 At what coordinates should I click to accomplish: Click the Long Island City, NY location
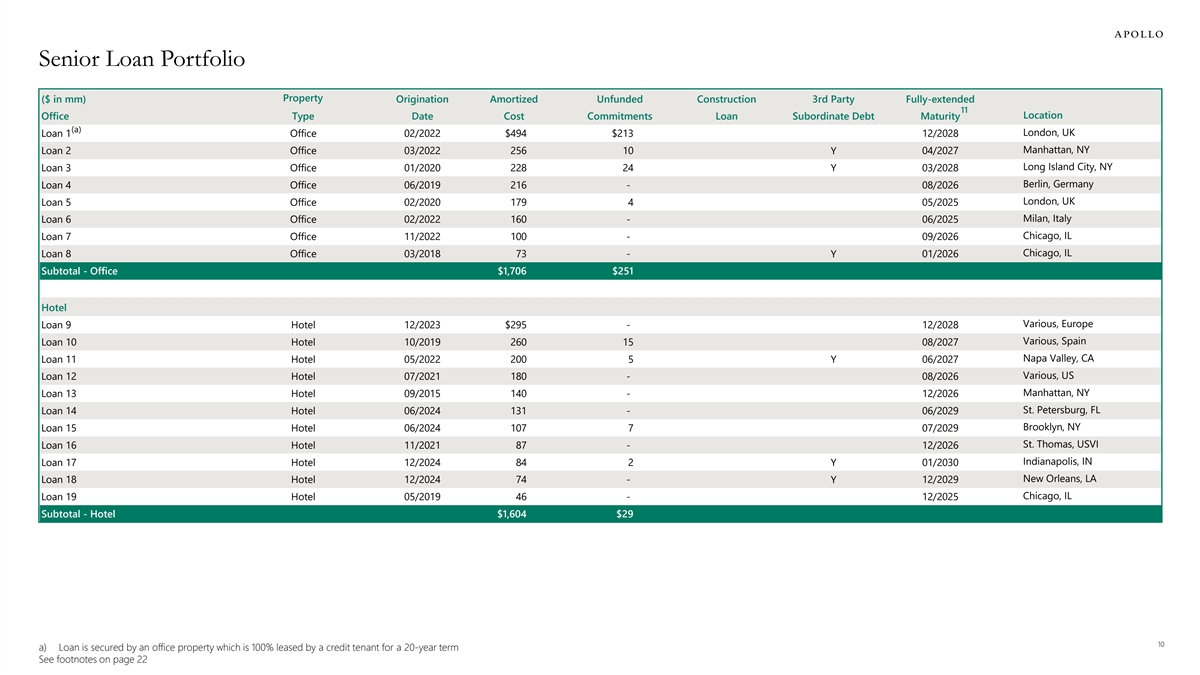click(1067, 167)
